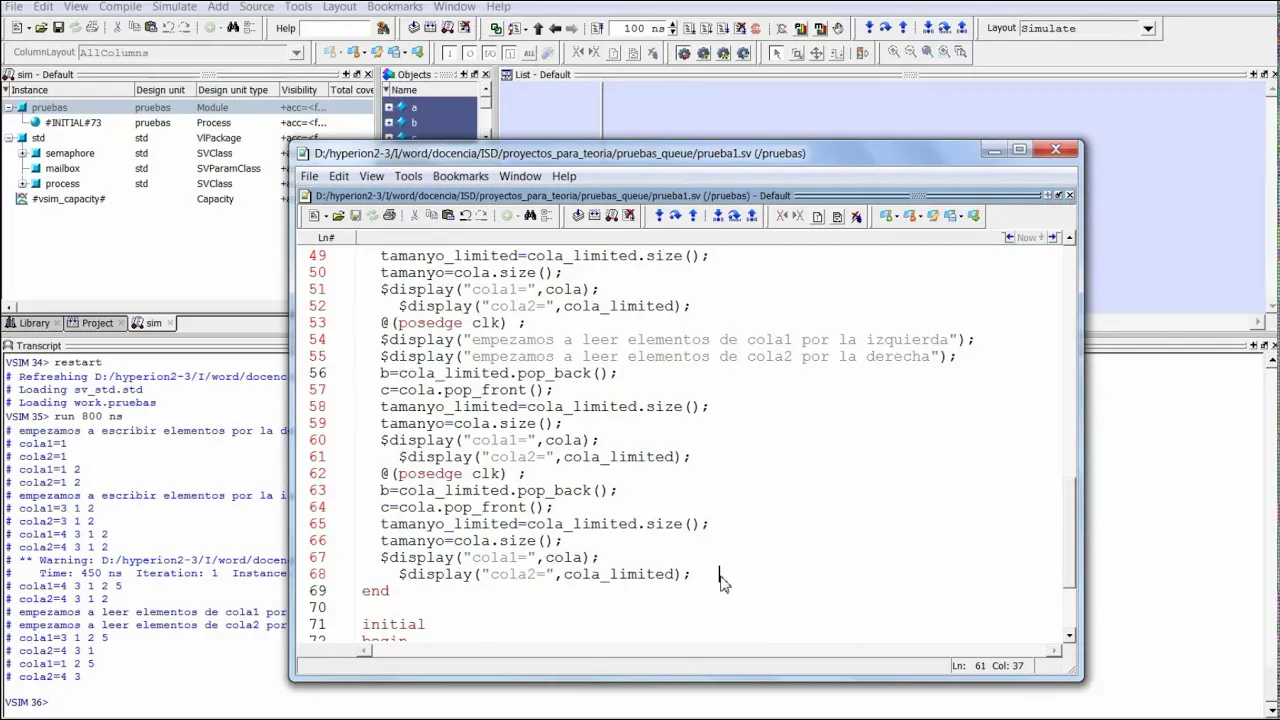Sort by Visibility column header
The height and width of the screenshot is (720, 1280).
[x=302, y=90]
